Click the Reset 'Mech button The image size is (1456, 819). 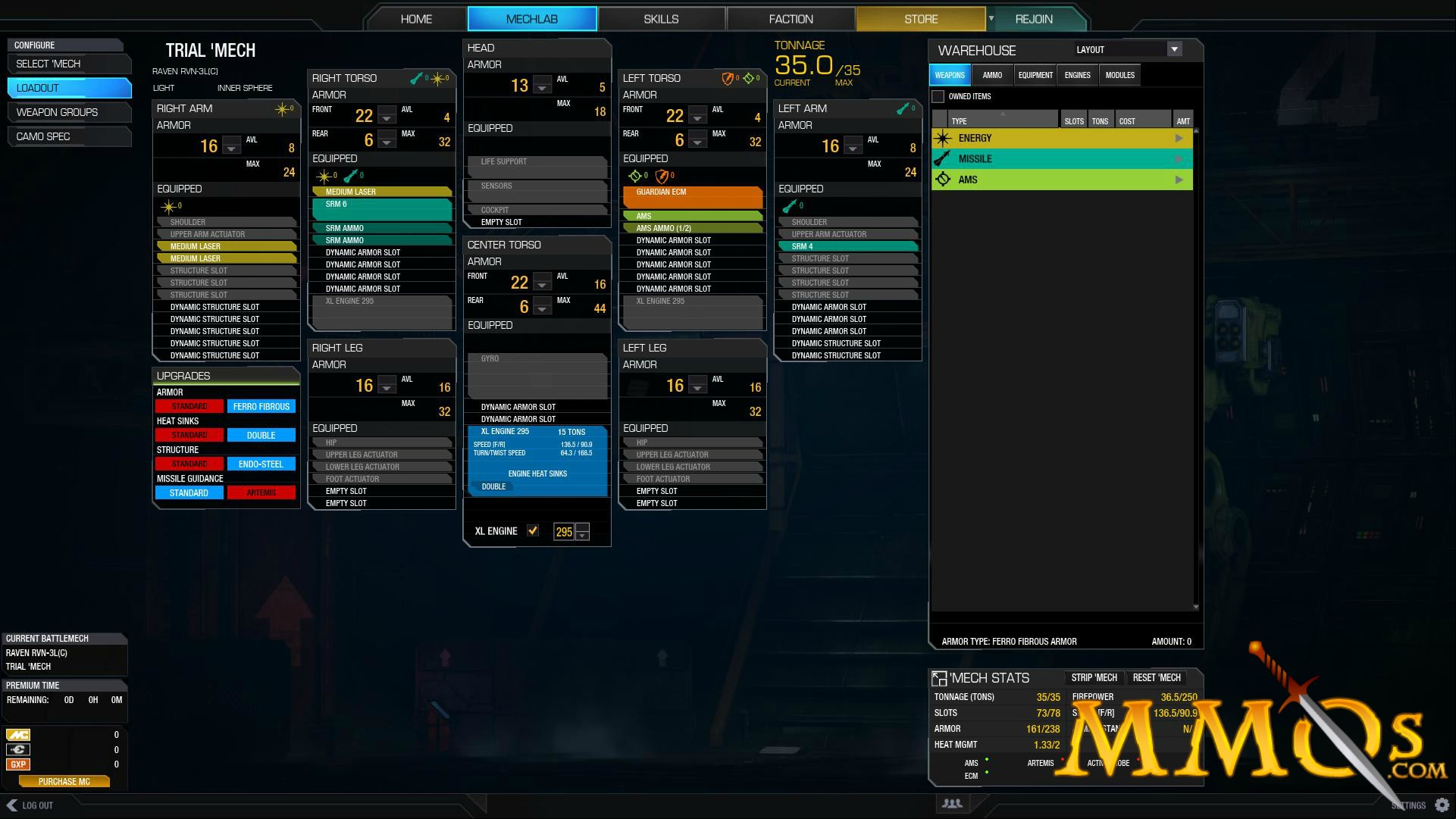[1157, 678]
